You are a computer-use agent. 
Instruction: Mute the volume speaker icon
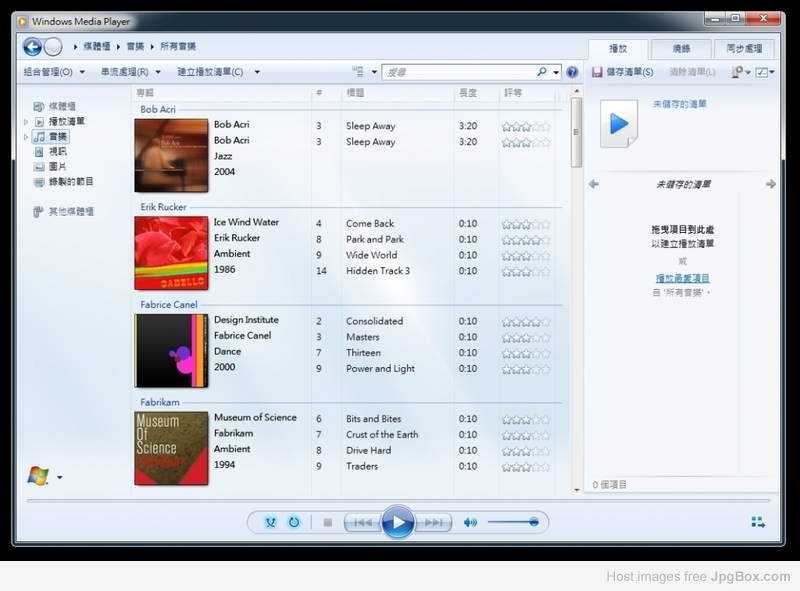(470, 522)
